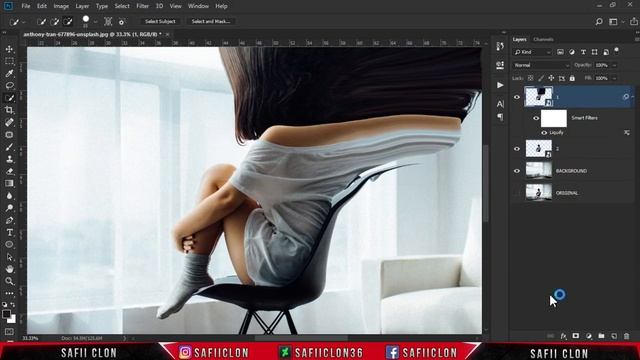Screen dimensions: 640x360
Task: Click the foreground color swatch
Action: [6, 314]
